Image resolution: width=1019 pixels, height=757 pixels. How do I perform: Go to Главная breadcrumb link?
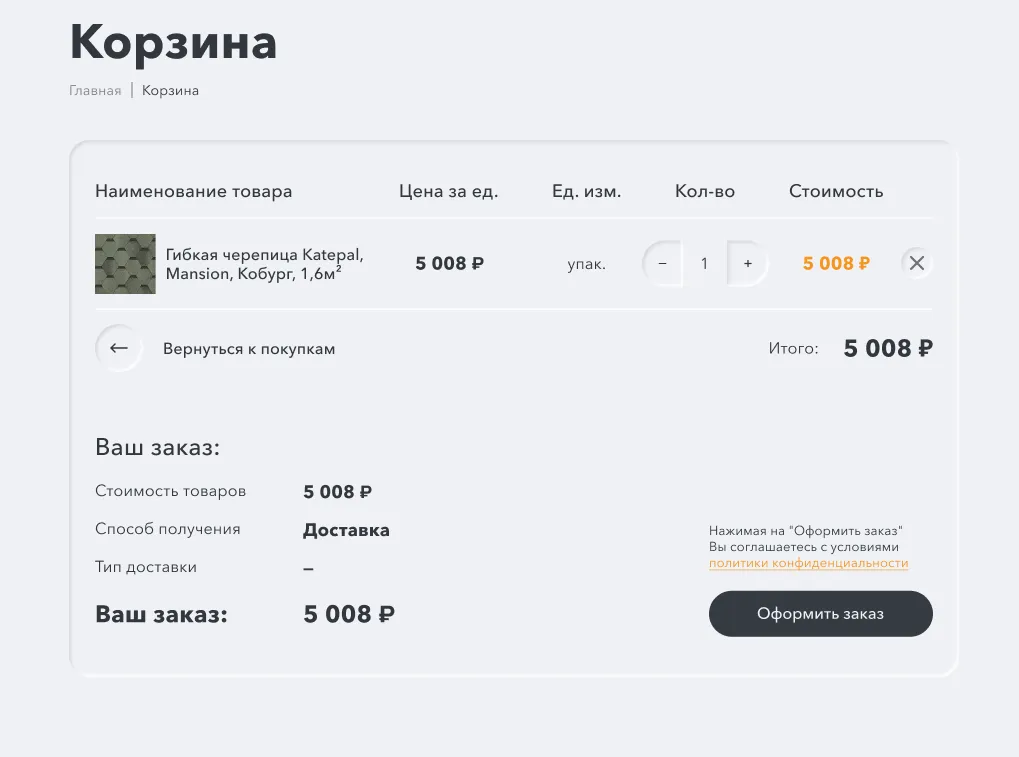pos(95,90)
